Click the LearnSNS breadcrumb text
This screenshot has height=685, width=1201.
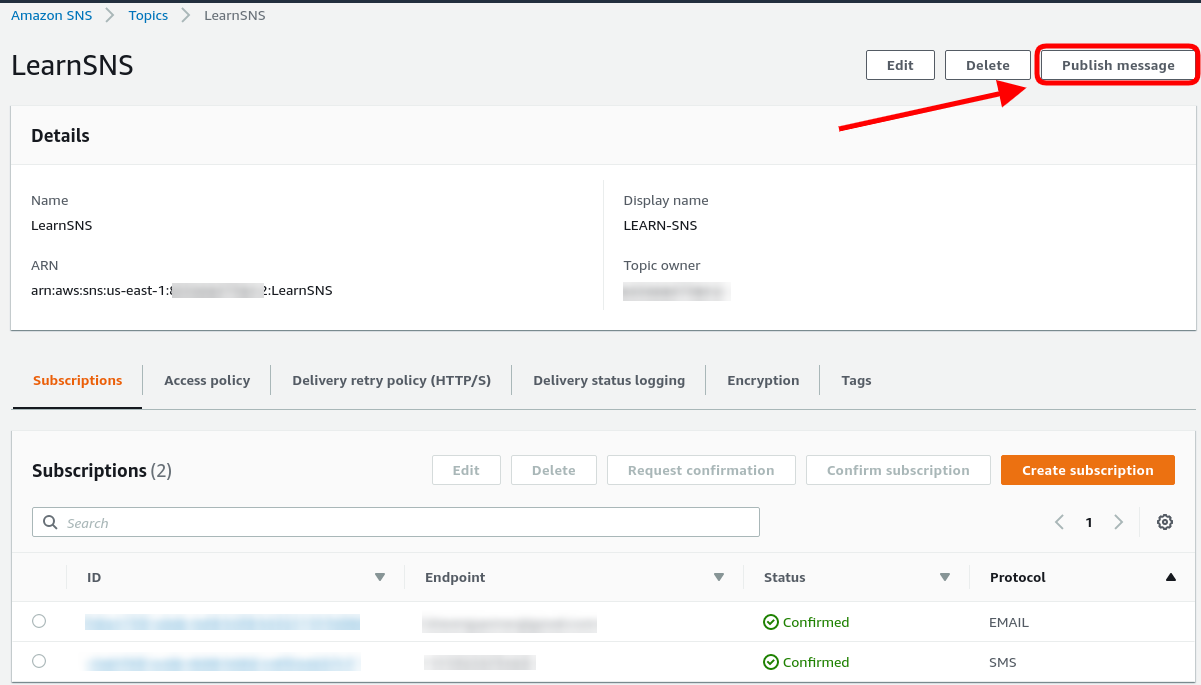(235, 15)
